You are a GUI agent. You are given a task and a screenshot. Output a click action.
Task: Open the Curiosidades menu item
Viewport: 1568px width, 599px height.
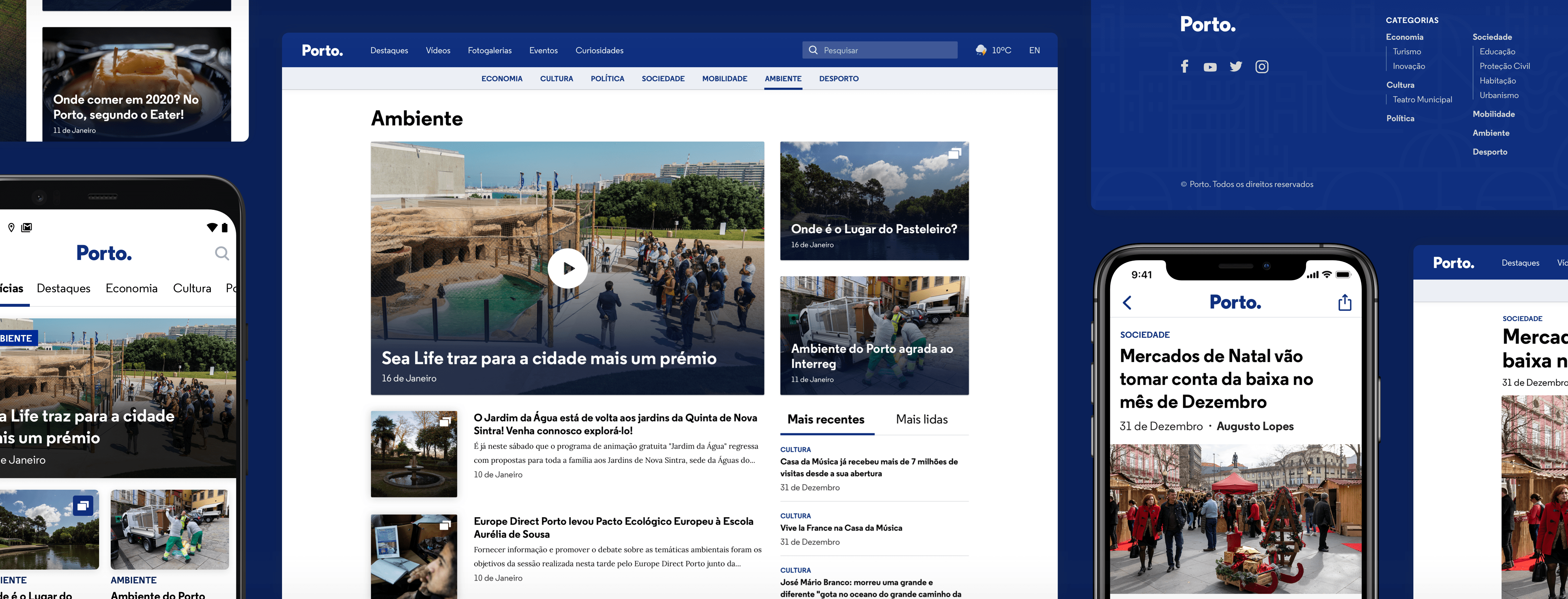coord(599,50)
